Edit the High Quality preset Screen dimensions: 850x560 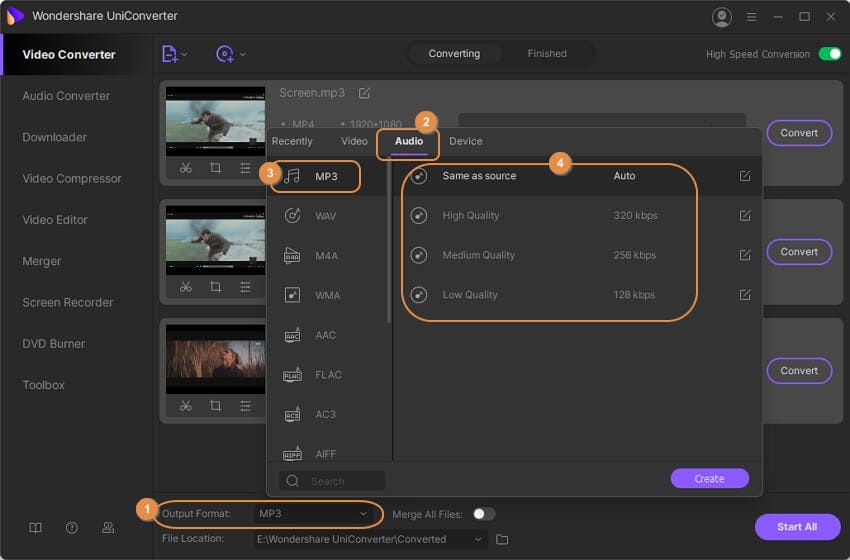pos(745,215)
